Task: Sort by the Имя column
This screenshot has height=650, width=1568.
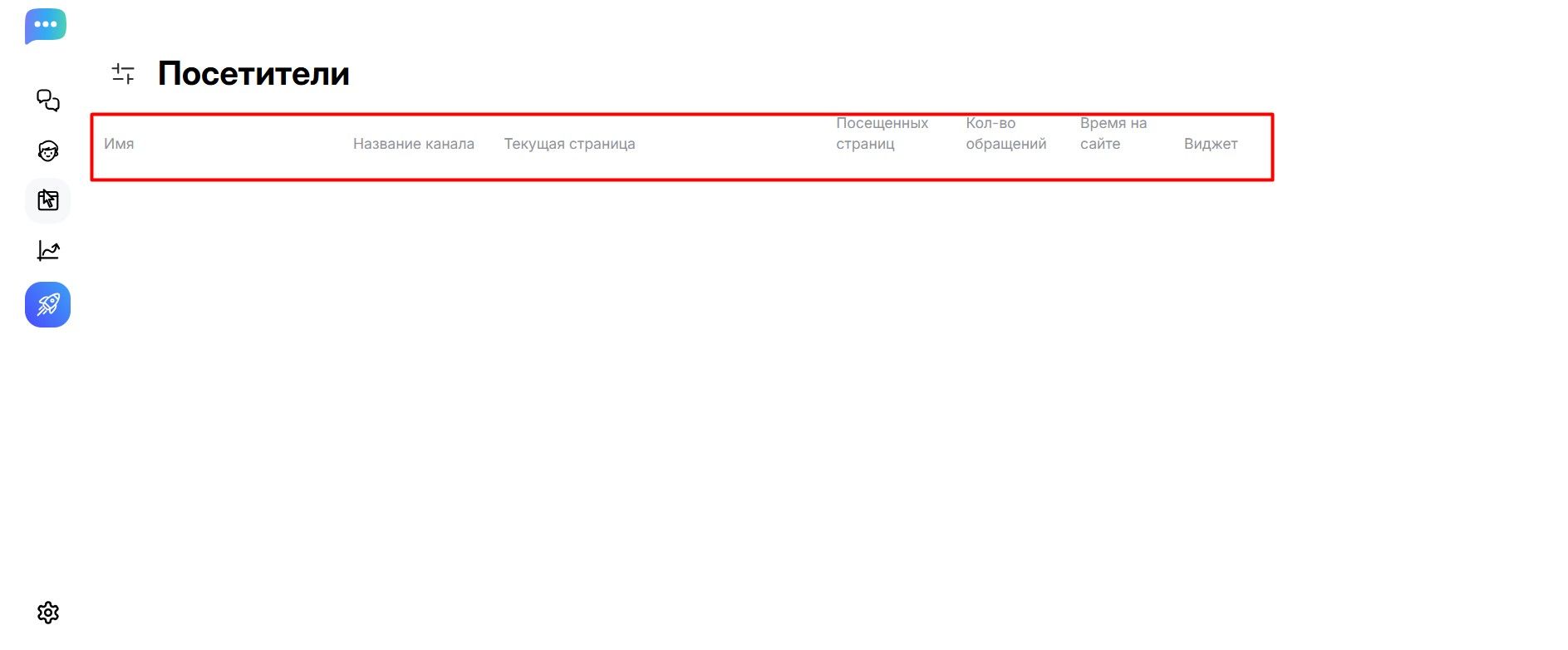Action: click(x=119, y=144)
